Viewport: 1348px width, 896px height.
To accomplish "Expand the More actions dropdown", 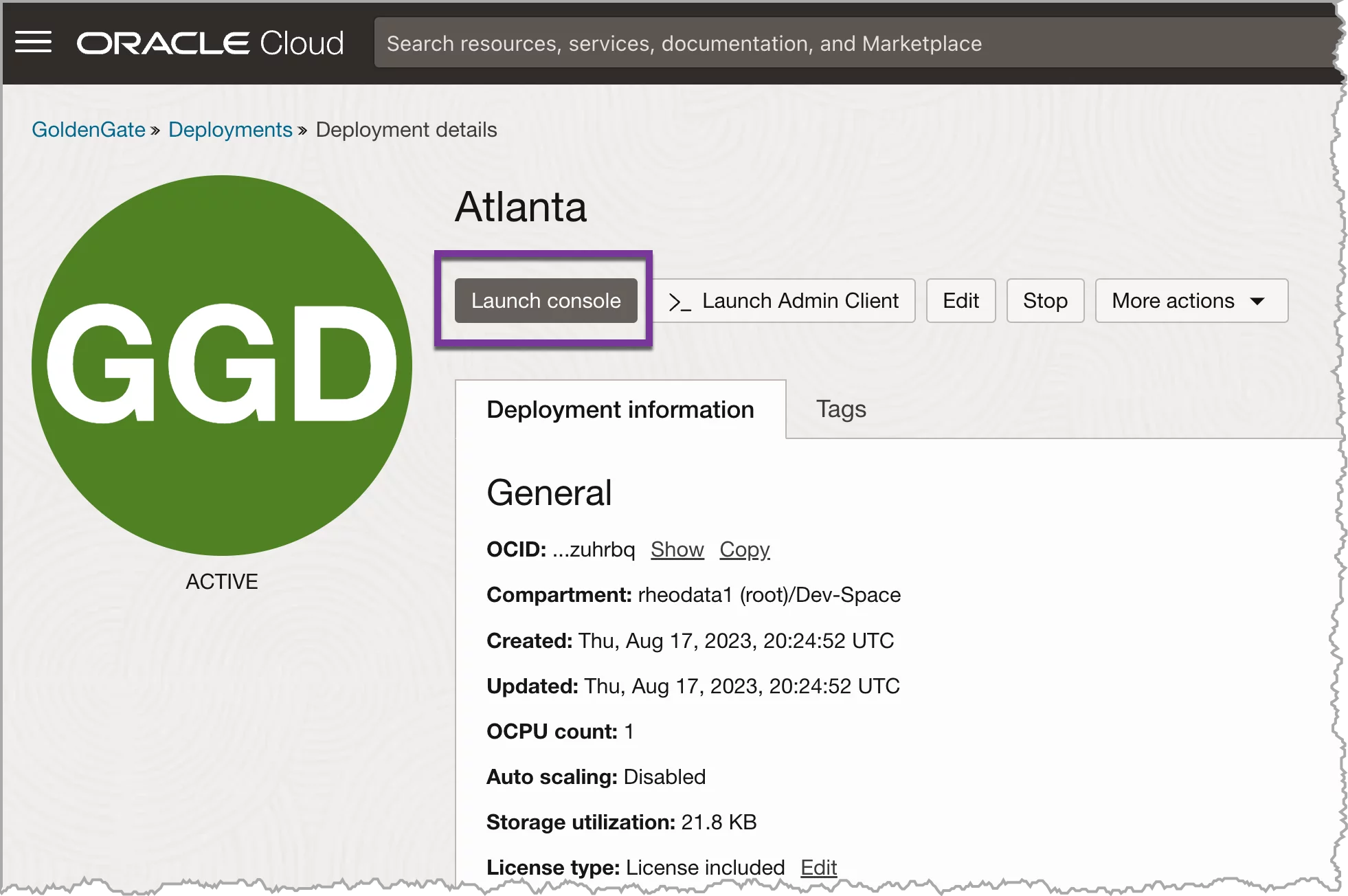I will coord(1191,300).
